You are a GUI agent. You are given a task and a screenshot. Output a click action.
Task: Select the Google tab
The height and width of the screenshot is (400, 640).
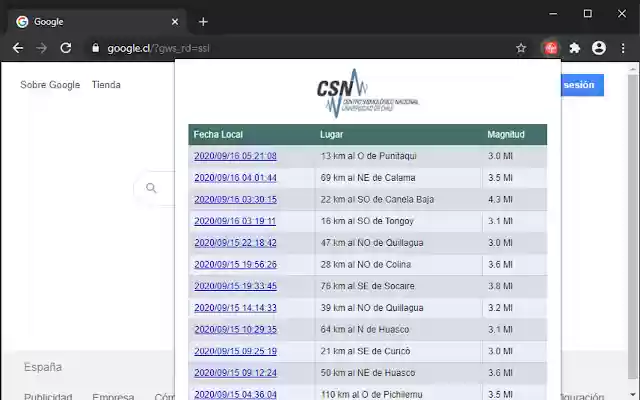click(97, 22)
